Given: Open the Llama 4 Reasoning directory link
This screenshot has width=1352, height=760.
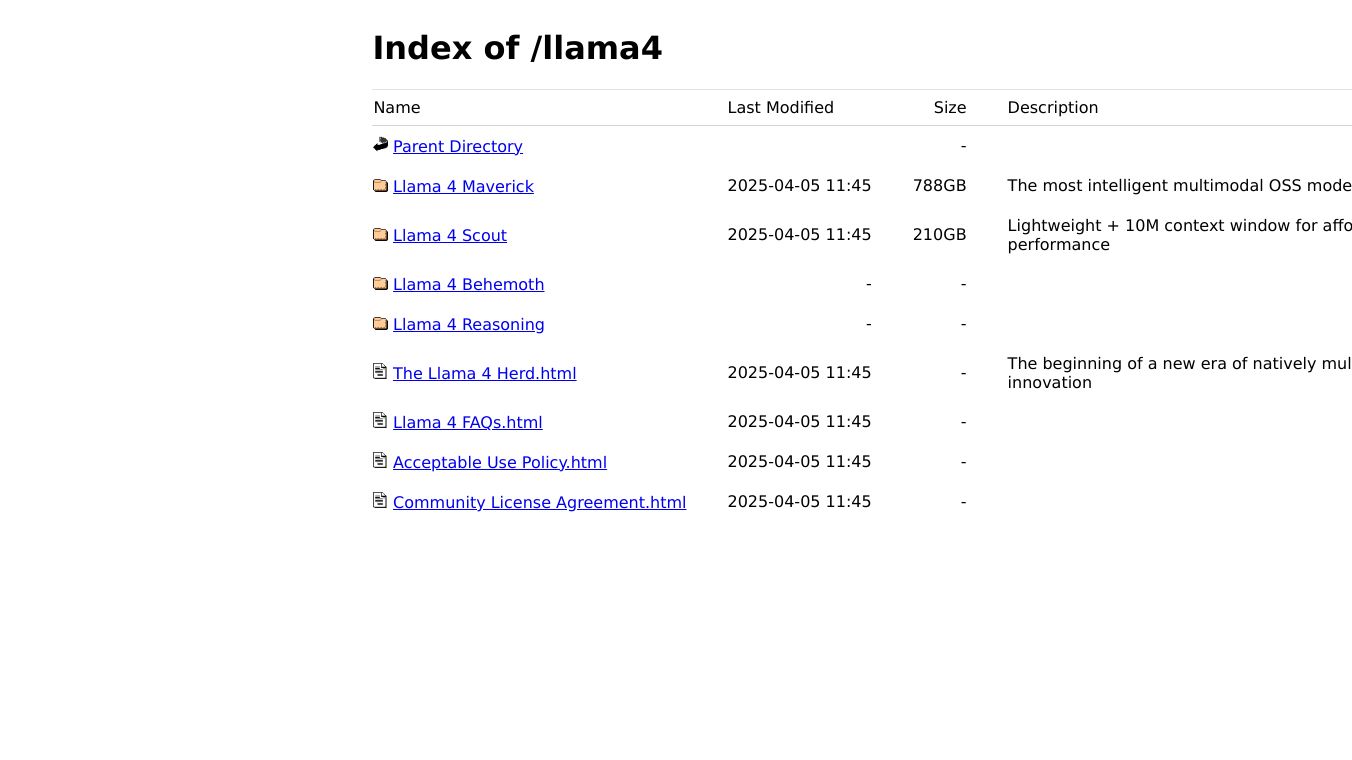Looking at the screenshot, I should pos(468,325).
